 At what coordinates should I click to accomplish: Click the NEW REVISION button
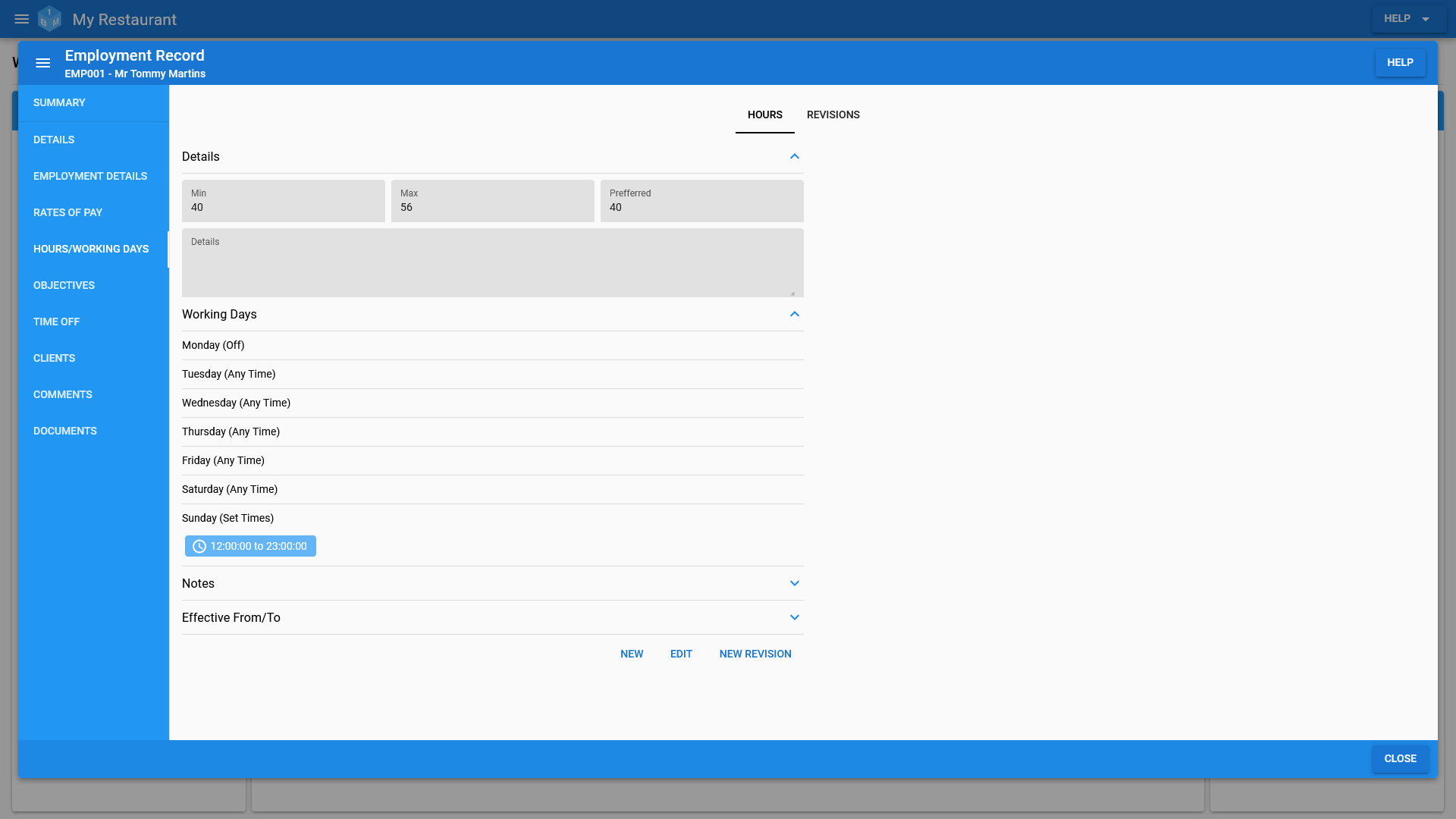pyautogui.click(x=755, y=653)
